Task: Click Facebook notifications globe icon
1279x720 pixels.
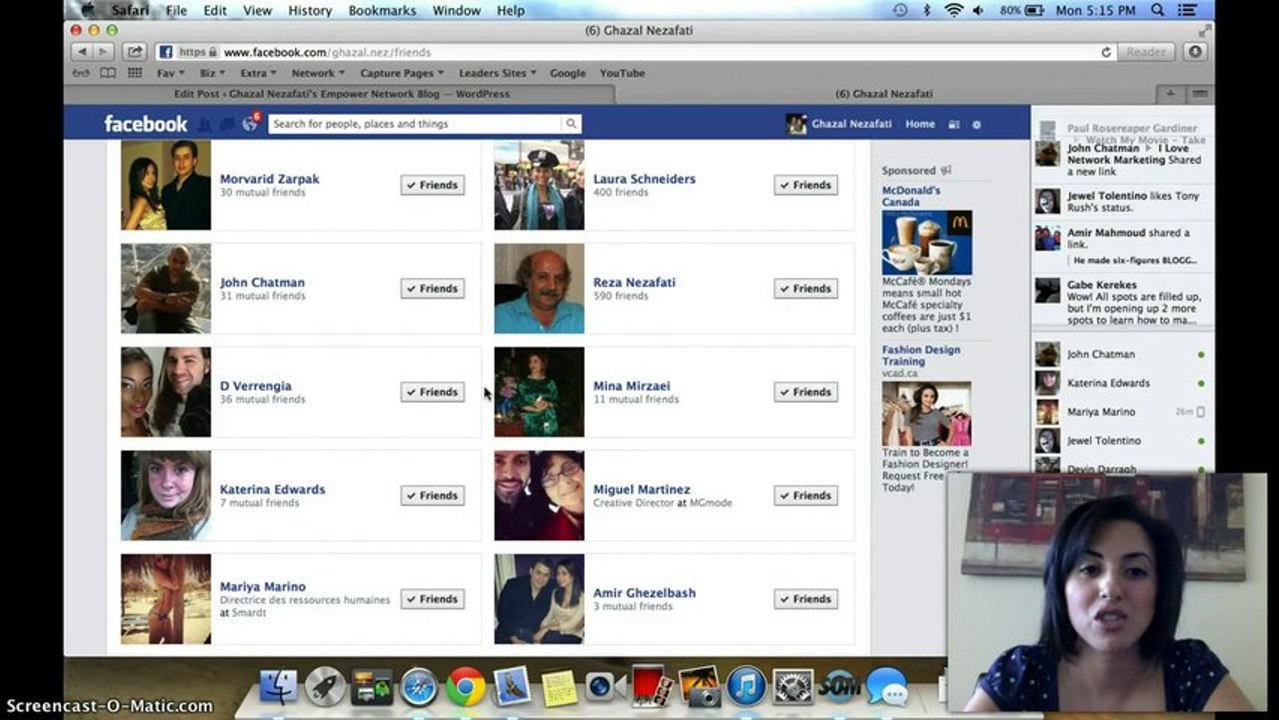Action: point(250,124)
